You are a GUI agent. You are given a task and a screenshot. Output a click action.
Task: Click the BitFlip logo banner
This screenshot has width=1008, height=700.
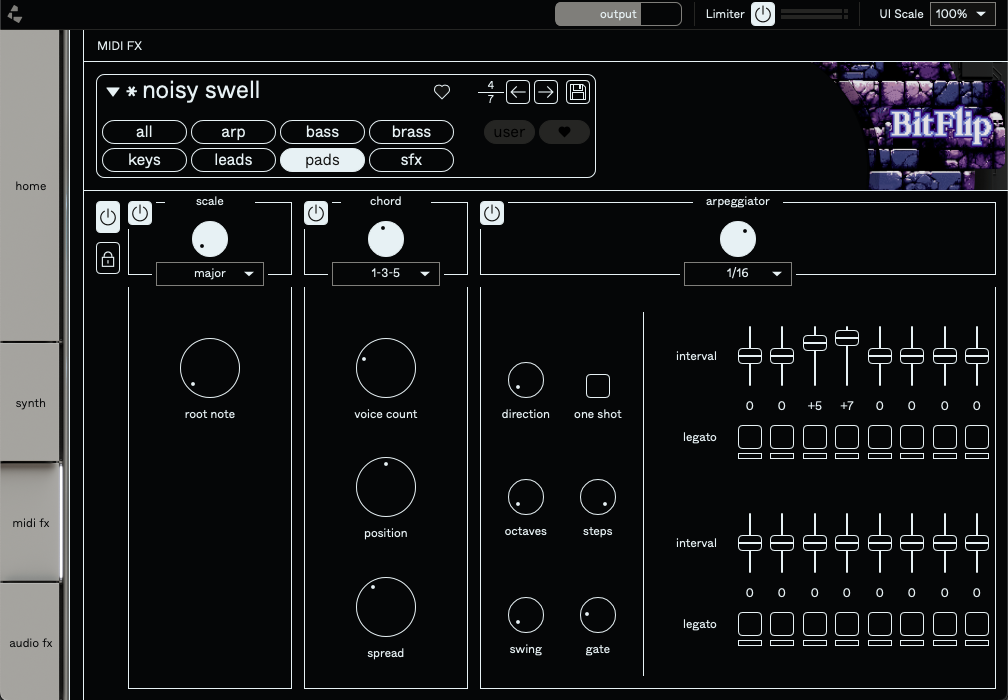(x=912, y=125)
